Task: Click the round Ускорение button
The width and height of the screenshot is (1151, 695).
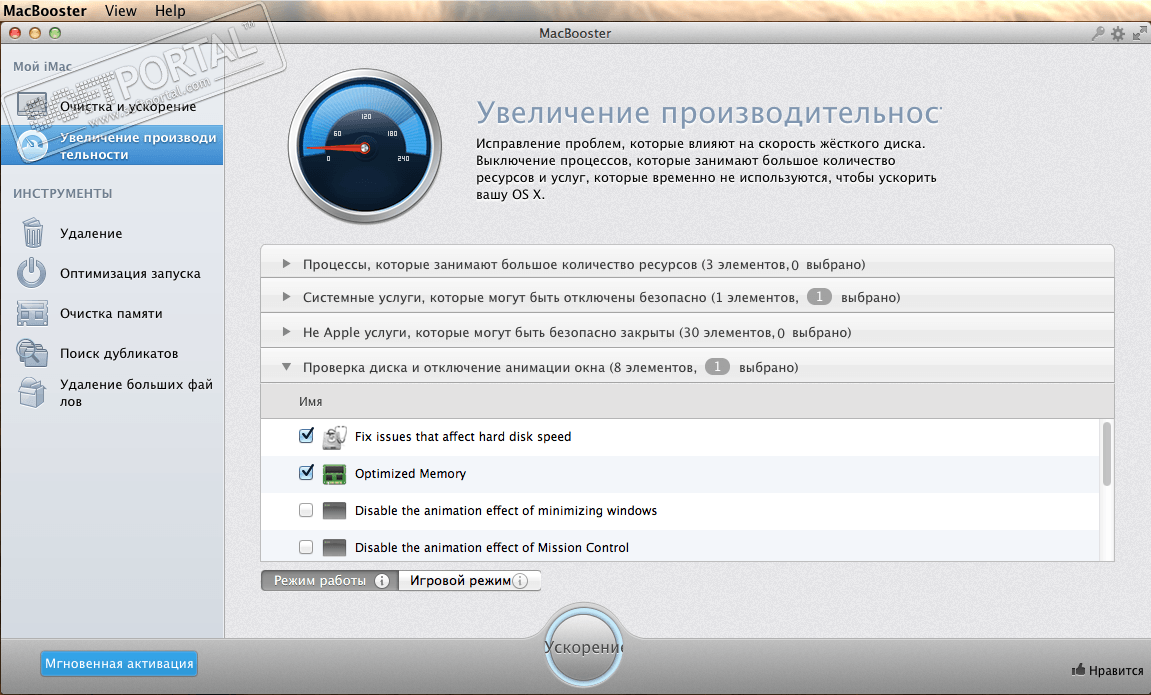Action: point(584,647)
